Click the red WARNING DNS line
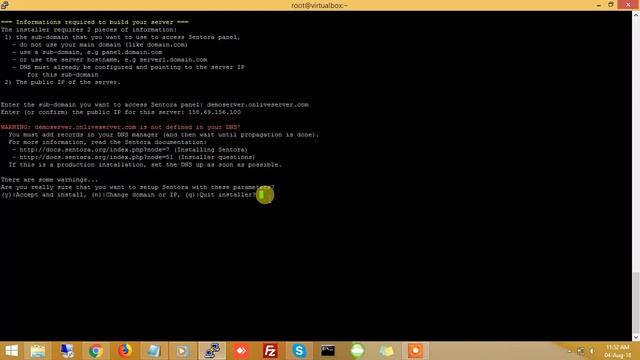Viewport: 640px width, 360px height. pos(121,127)
